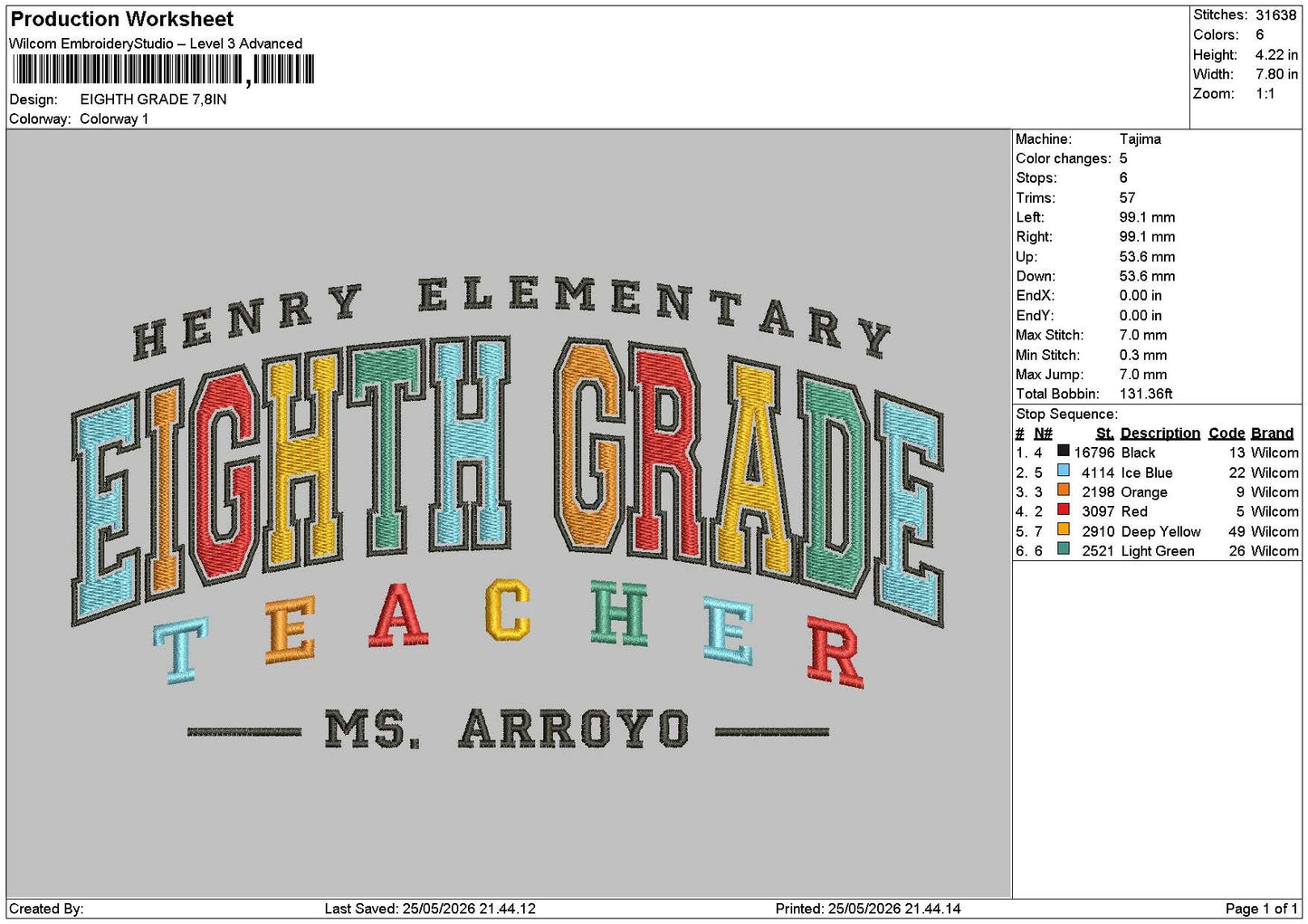Click the 'Stops:' label
1308x924 pixels.
pos(1036,178)
